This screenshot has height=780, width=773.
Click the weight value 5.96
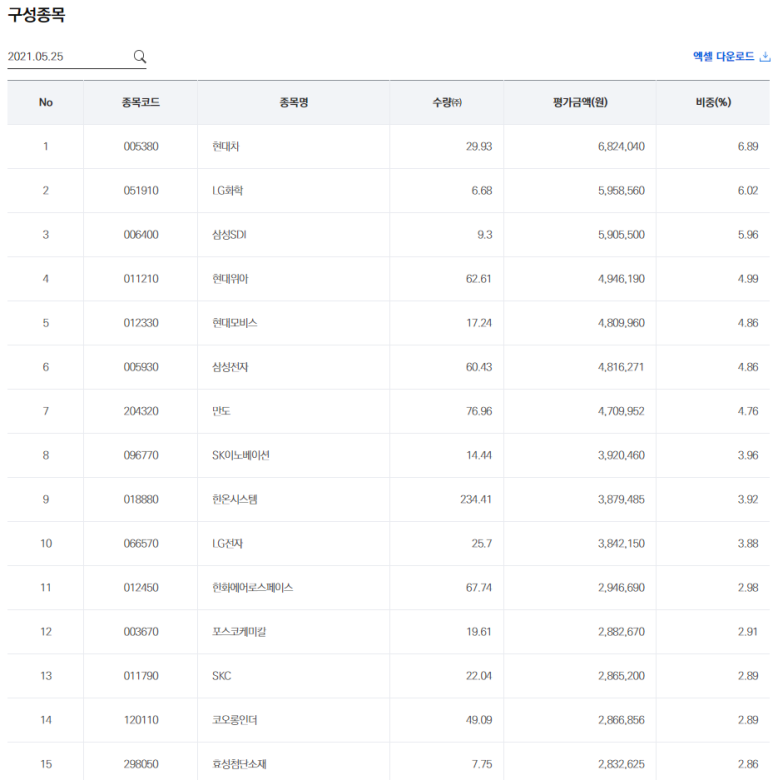tap(748, 235)
